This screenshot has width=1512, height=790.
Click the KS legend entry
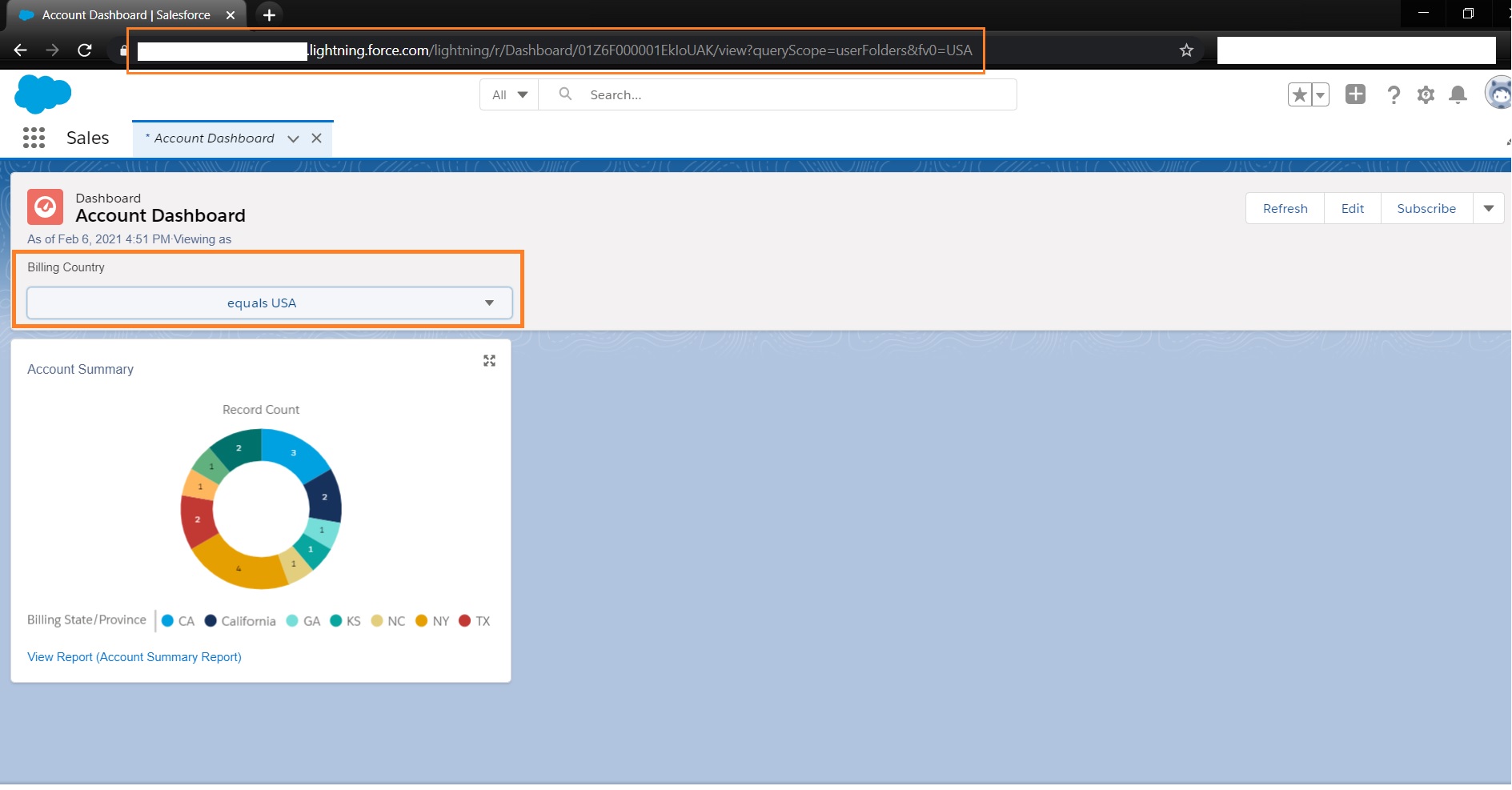click(x=345, y=620)
